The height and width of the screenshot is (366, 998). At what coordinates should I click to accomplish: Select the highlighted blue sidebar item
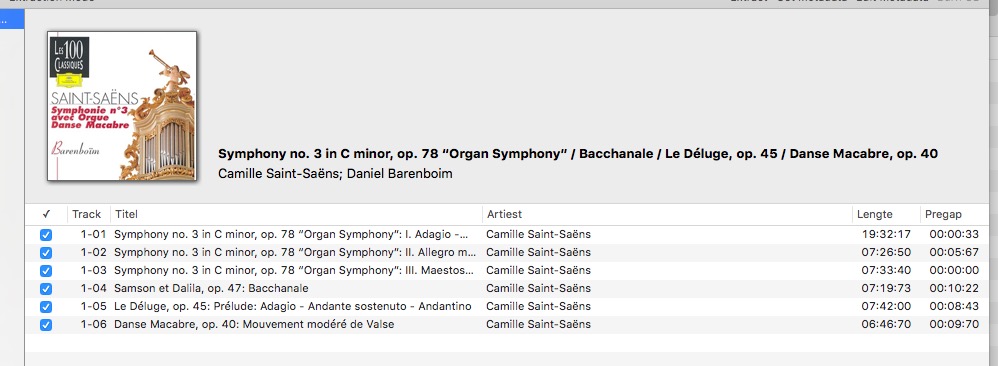click(x=12, y=20)
